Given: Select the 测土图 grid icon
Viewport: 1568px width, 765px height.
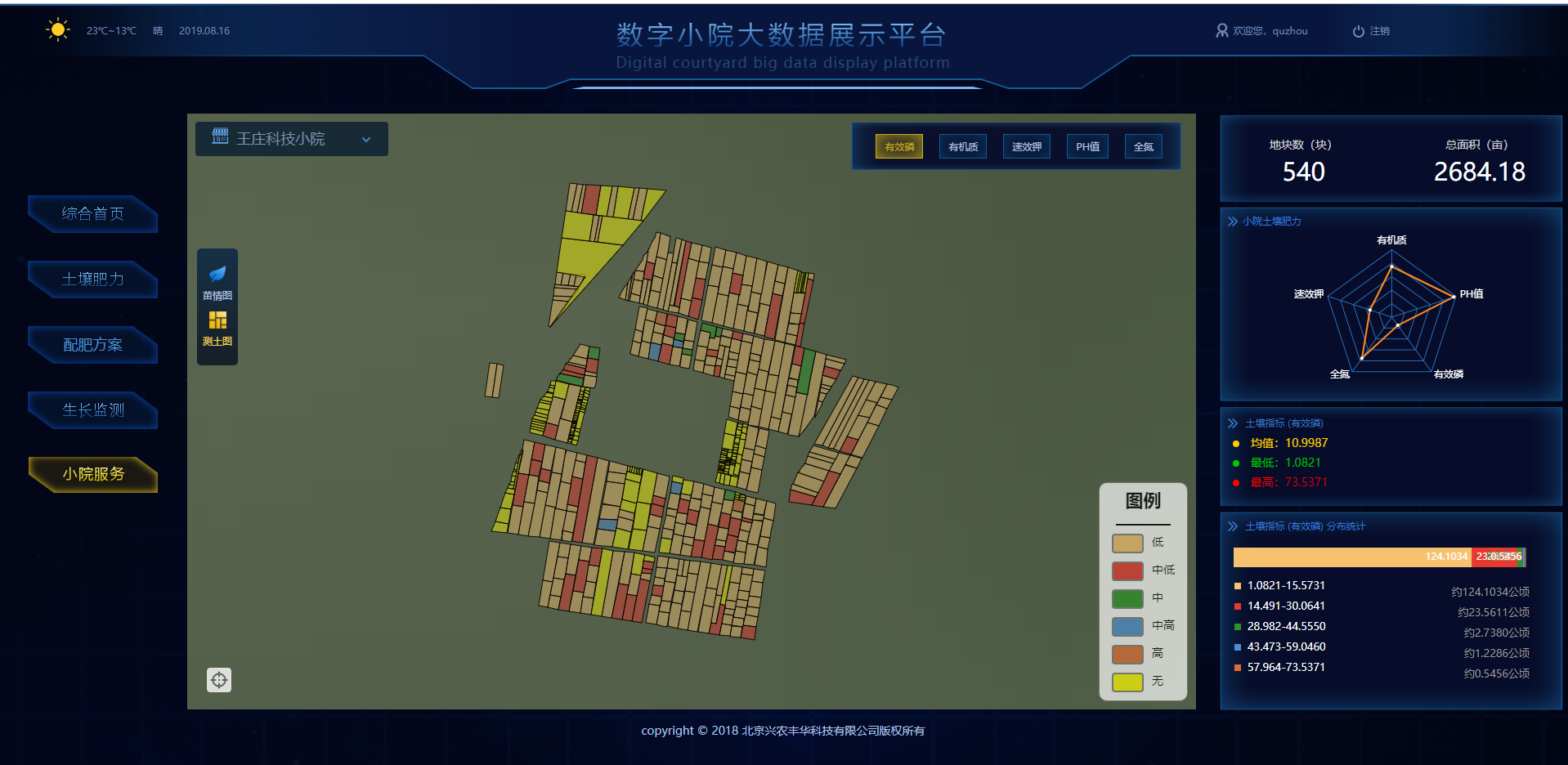Looking at the screenshot, I should pyautogui.click(x=217, y=320).
